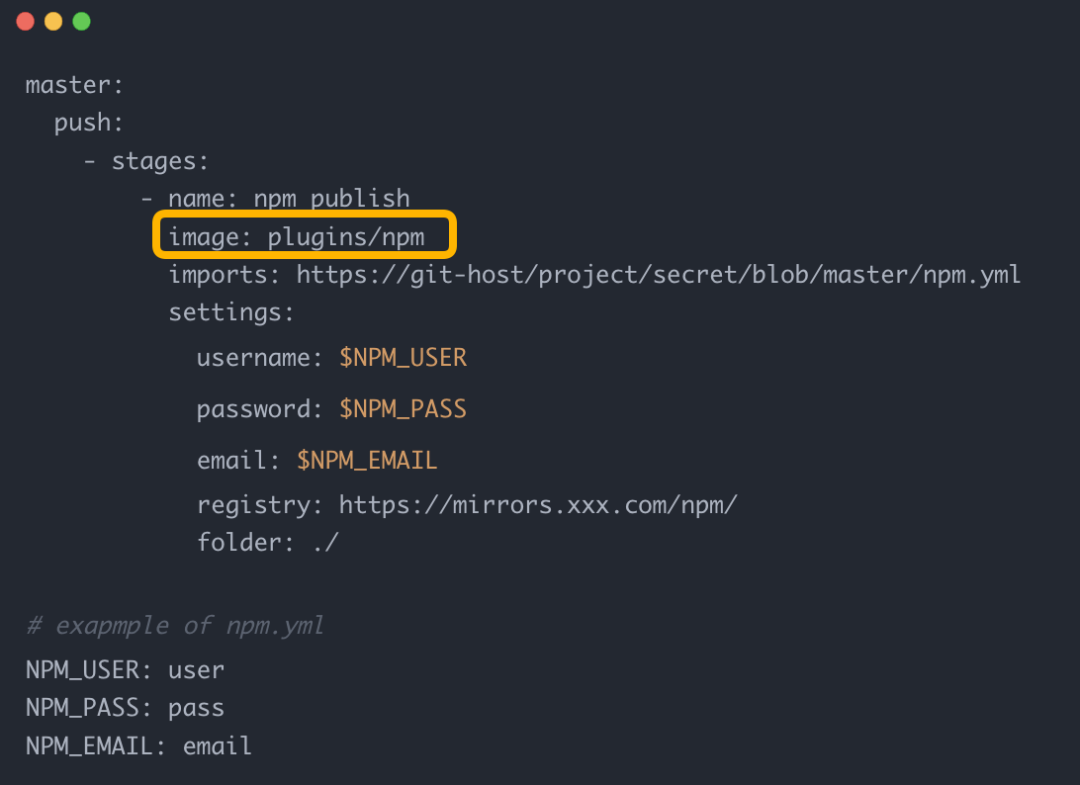This screenshot has height=785, width=1080.
Task: Select the $NPM_PASS variable
Action: (403, 408)
